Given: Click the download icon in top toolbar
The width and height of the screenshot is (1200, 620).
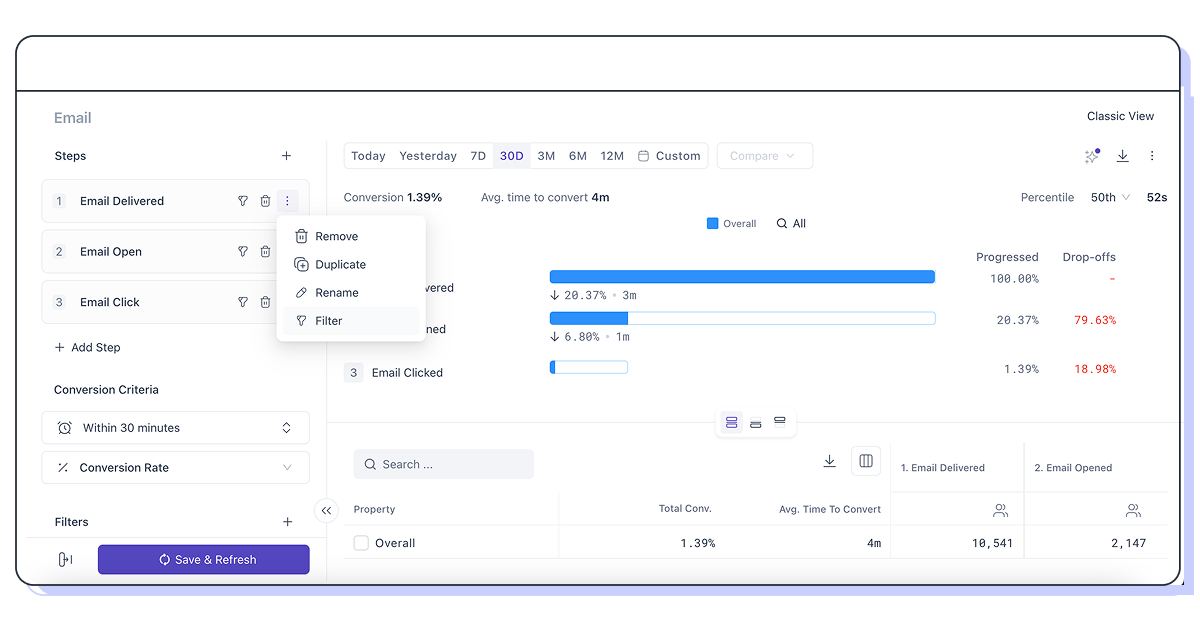Looking at the screenshot, I should [1123, 156].
